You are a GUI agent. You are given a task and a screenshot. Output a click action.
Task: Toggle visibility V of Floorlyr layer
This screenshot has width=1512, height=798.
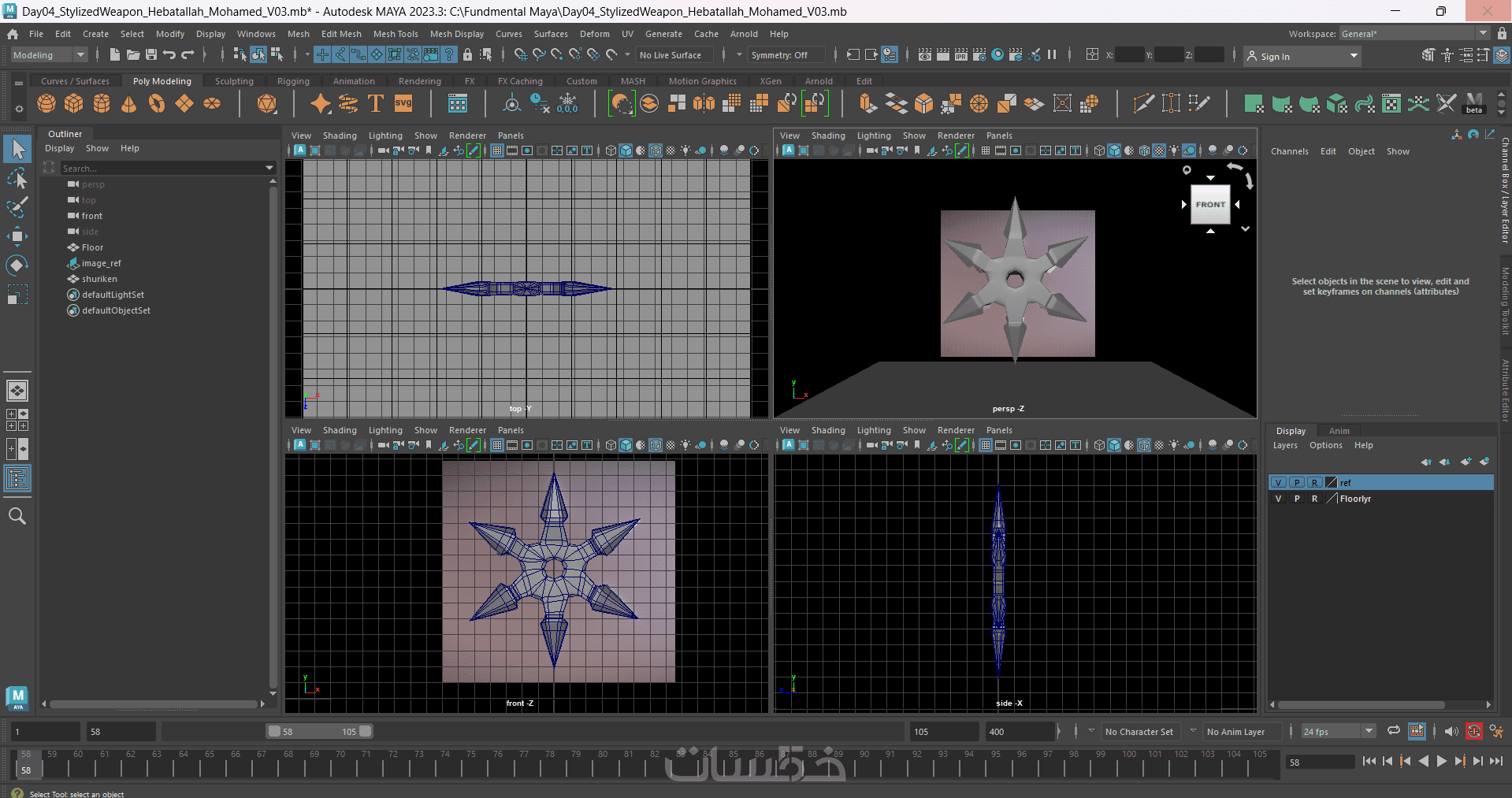[x=1278, y=499]
